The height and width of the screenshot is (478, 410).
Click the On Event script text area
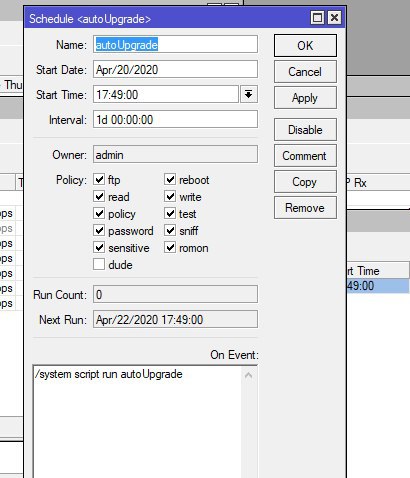coord(137,422)
